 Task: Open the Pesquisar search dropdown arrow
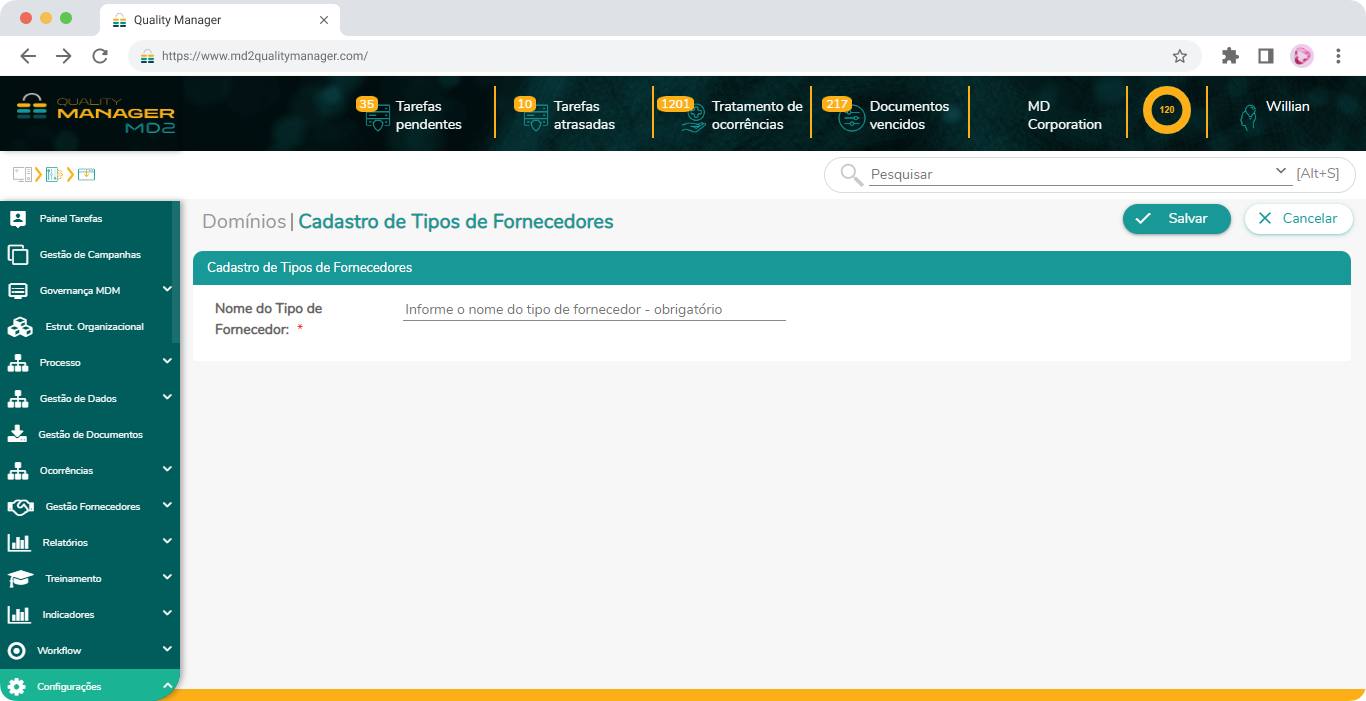tap(1281, 172)
